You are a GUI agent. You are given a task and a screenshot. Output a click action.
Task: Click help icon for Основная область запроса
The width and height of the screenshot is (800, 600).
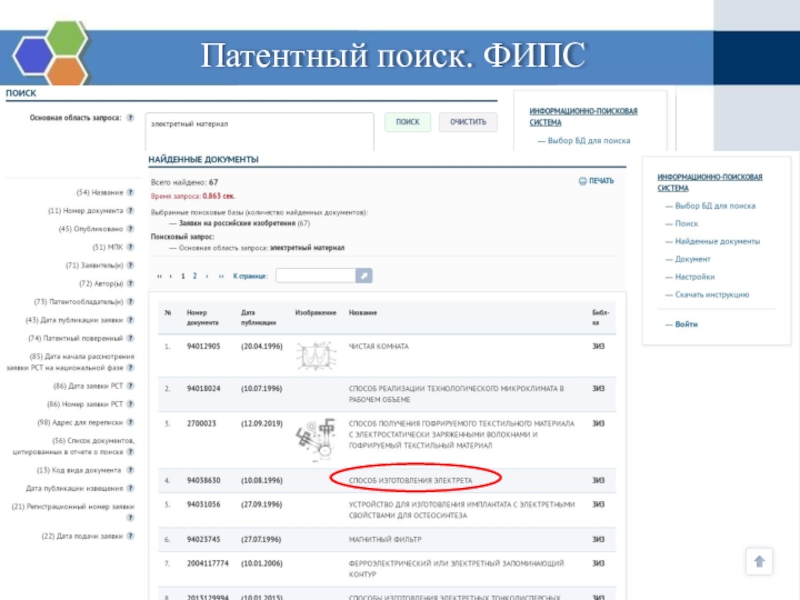tap(130, 117)
